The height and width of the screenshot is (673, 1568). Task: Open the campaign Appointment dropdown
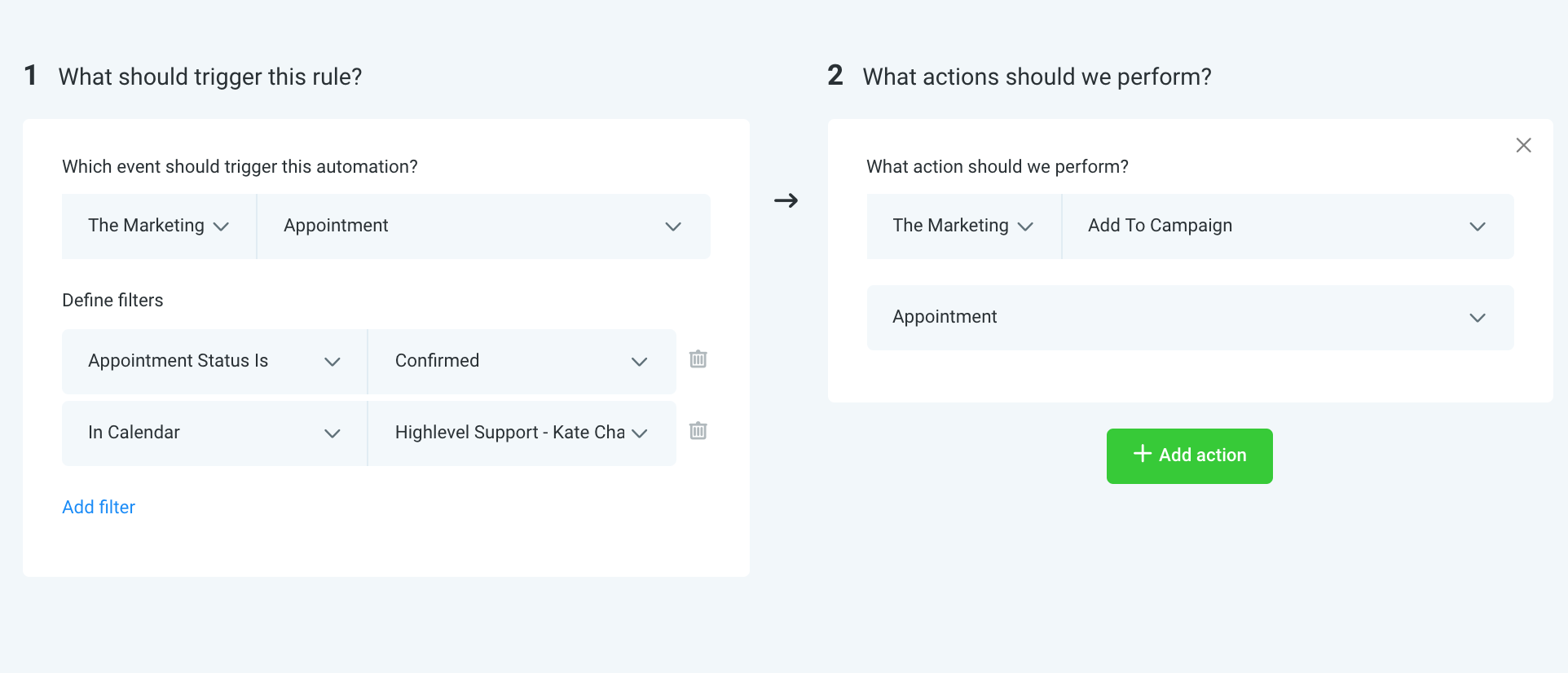click(1190, 318)
